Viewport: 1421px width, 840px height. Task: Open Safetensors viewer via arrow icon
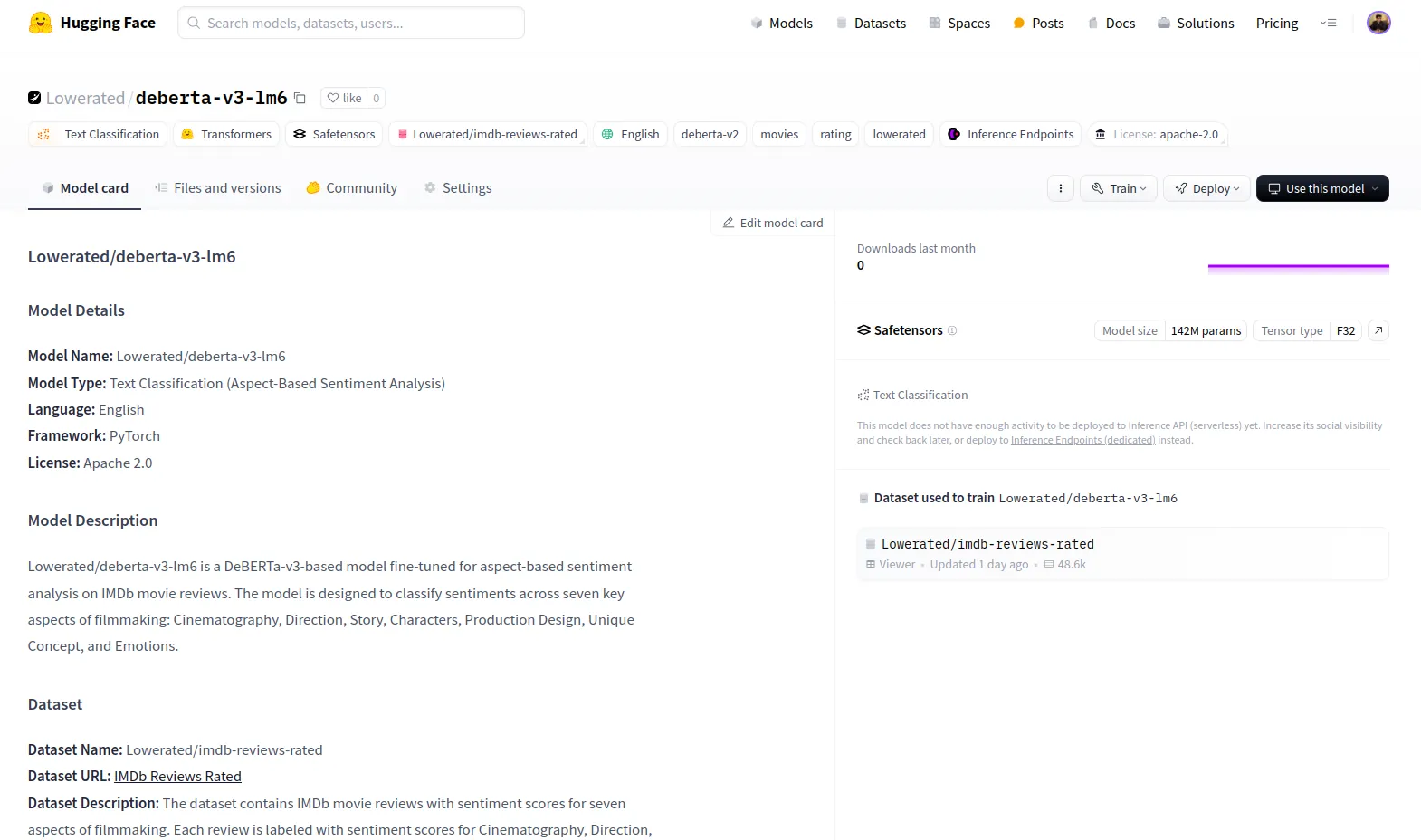tap(1378, 330)
